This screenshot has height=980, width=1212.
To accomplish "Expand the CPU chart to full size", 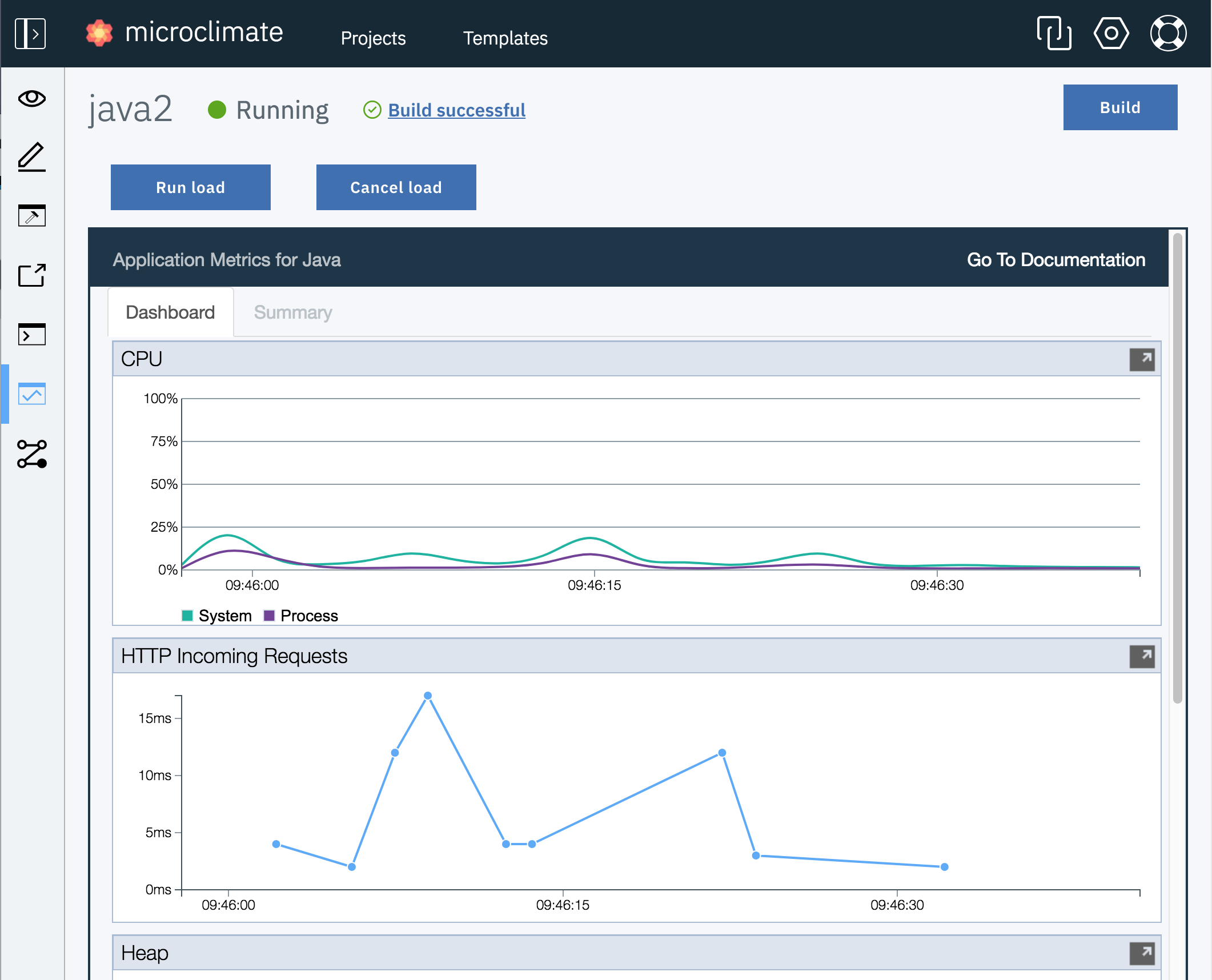I will (x=1142, y=359).
